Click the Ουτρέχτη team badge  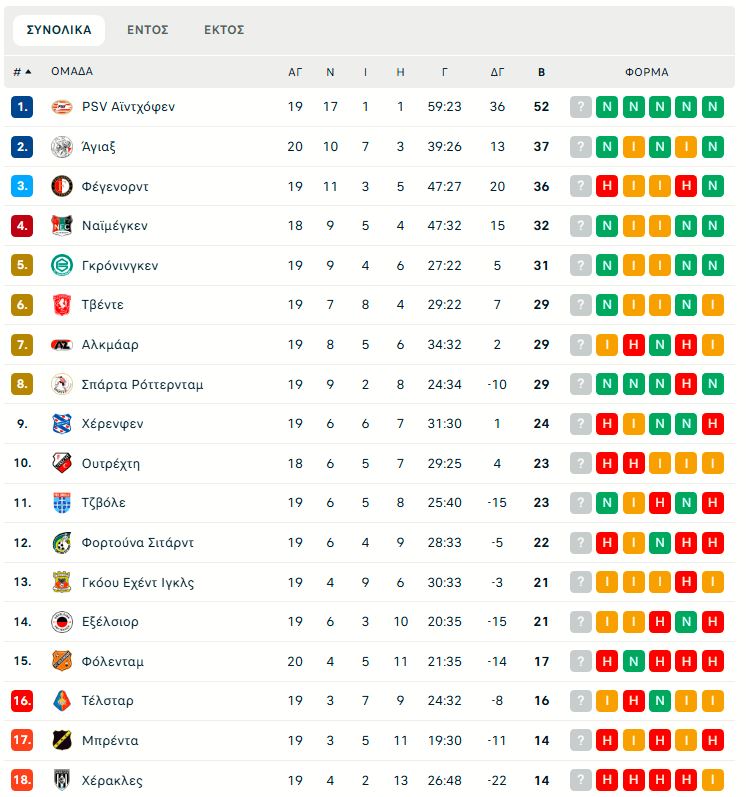tap(62, 463)
